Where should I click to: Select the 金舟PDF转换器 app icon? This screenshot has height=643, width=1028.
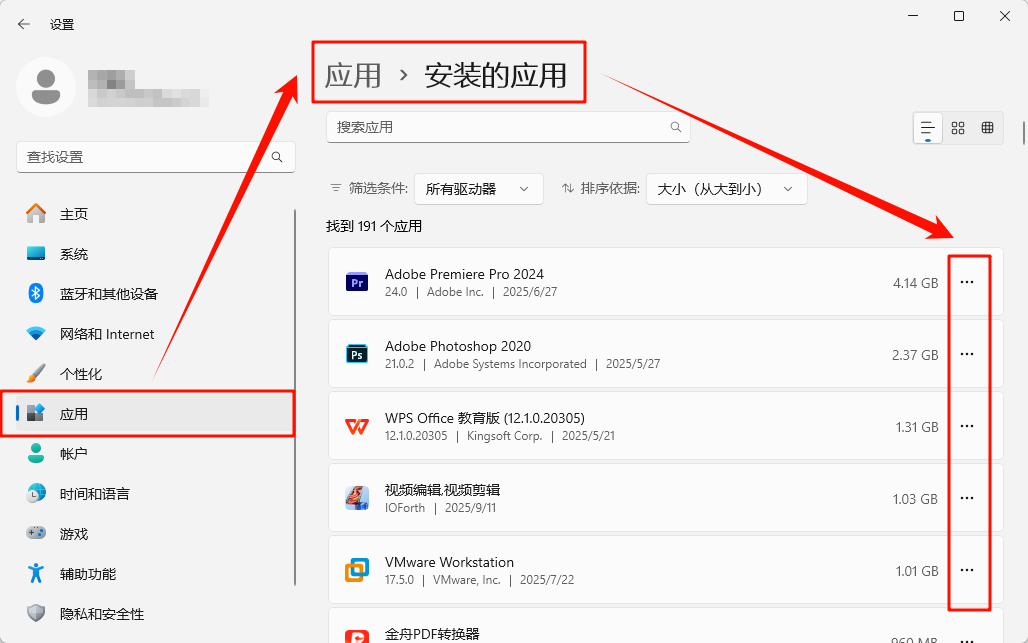tap(357, 635)
